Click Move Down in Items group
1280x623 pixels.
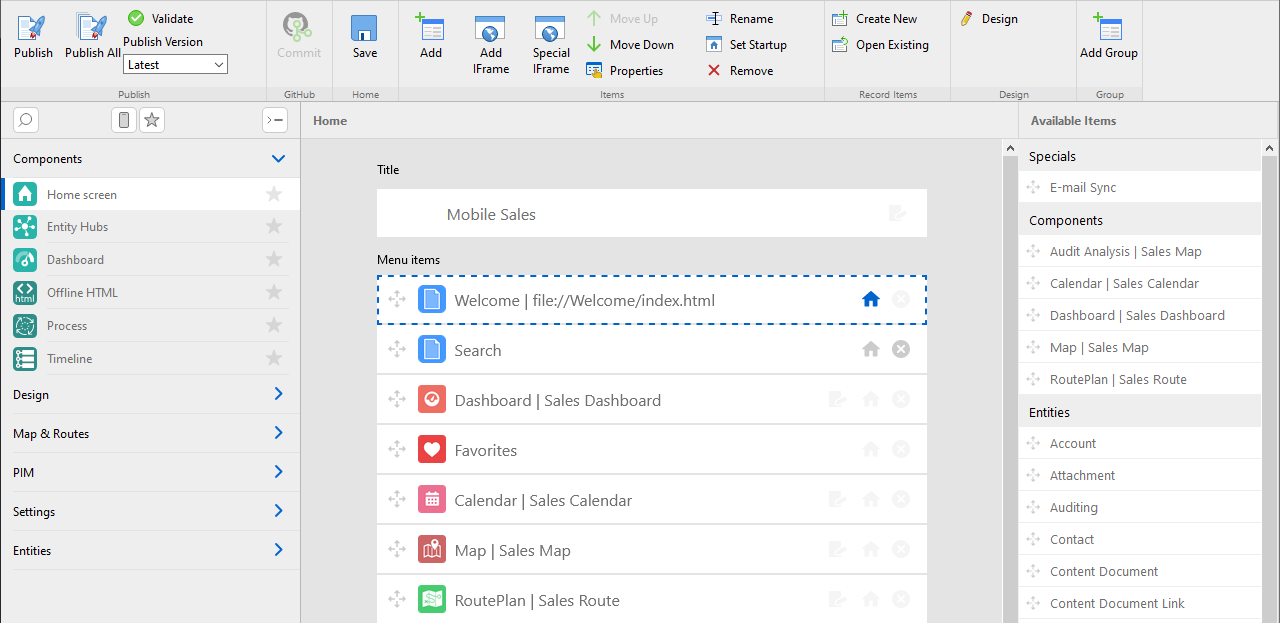pyautogui.click(x=630, y=44)
